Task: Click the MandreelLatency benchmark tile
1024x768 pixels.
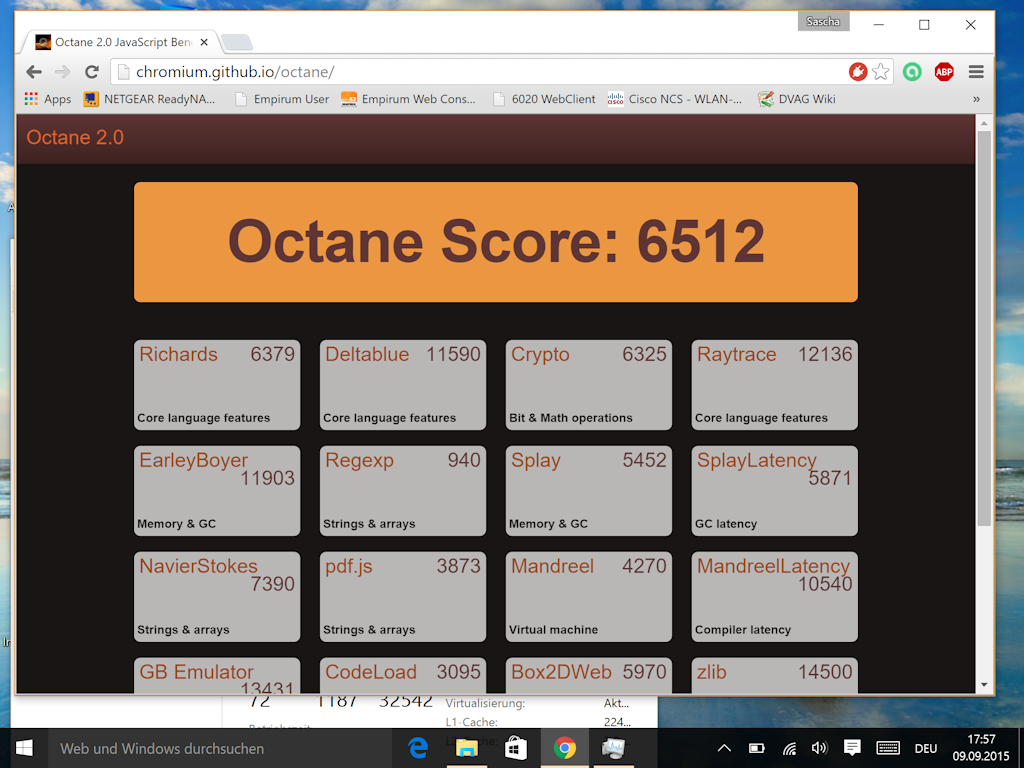Action: pyautogui.click(x=775, y=596)
